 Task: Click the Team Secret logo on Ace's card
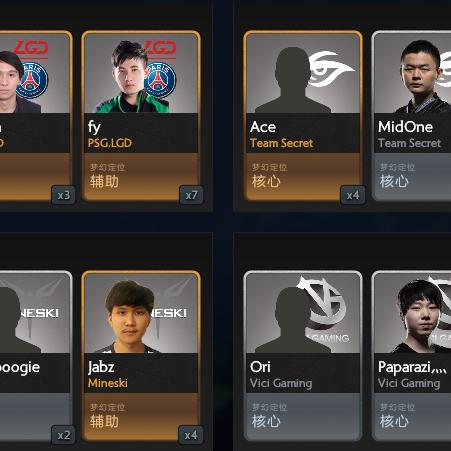pos(331,69)
